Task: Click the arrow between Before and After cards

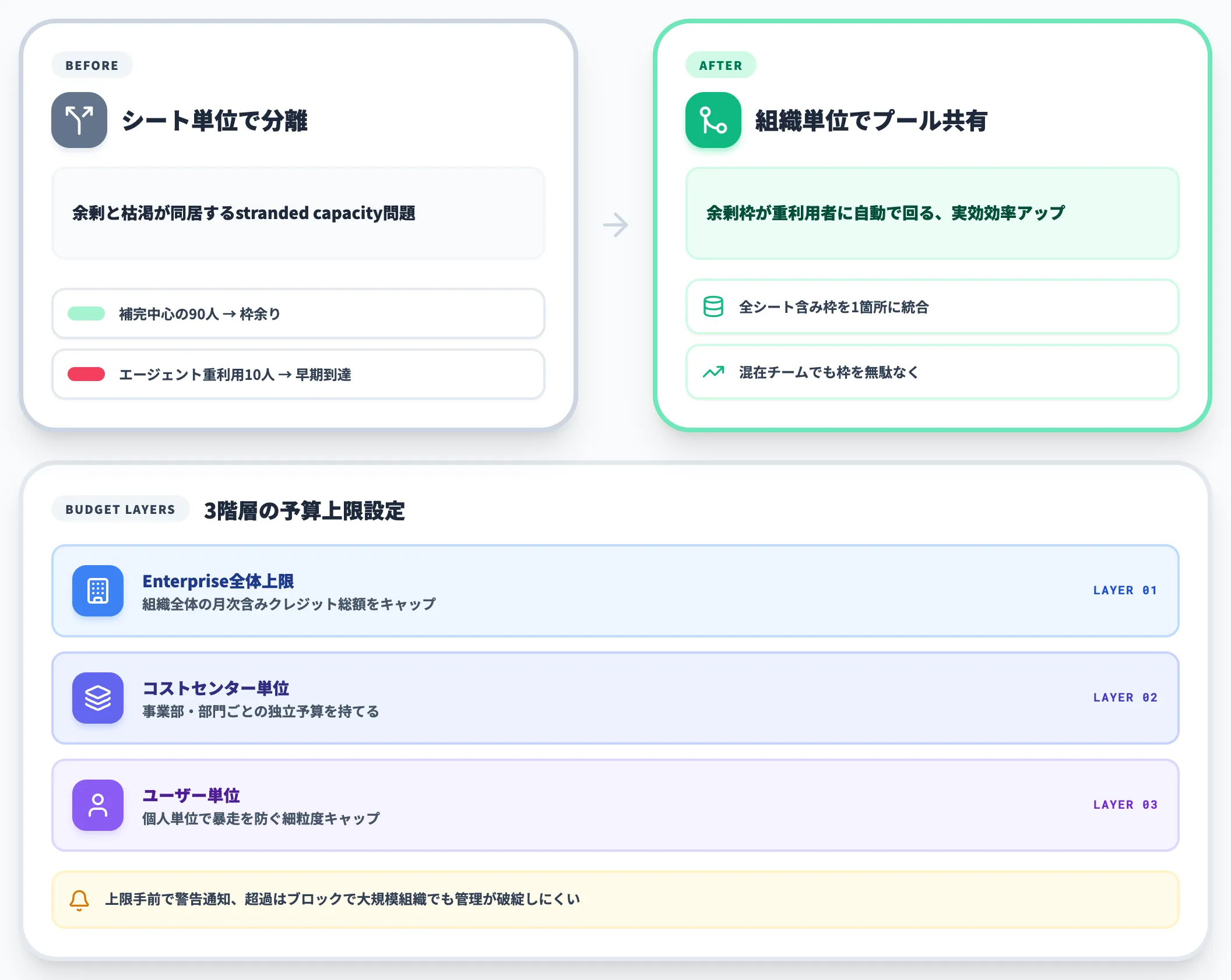Action: (615, 225)
